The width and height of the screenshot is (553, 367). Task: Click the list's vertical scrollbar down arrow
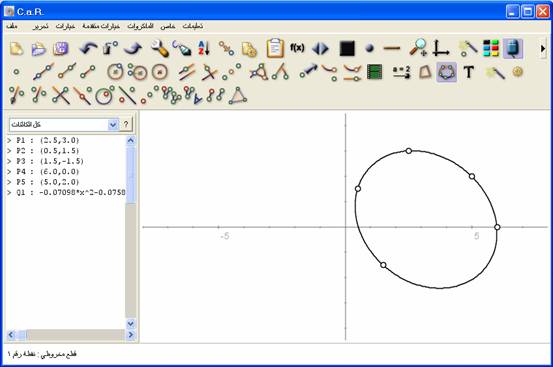tap(131, 323)
